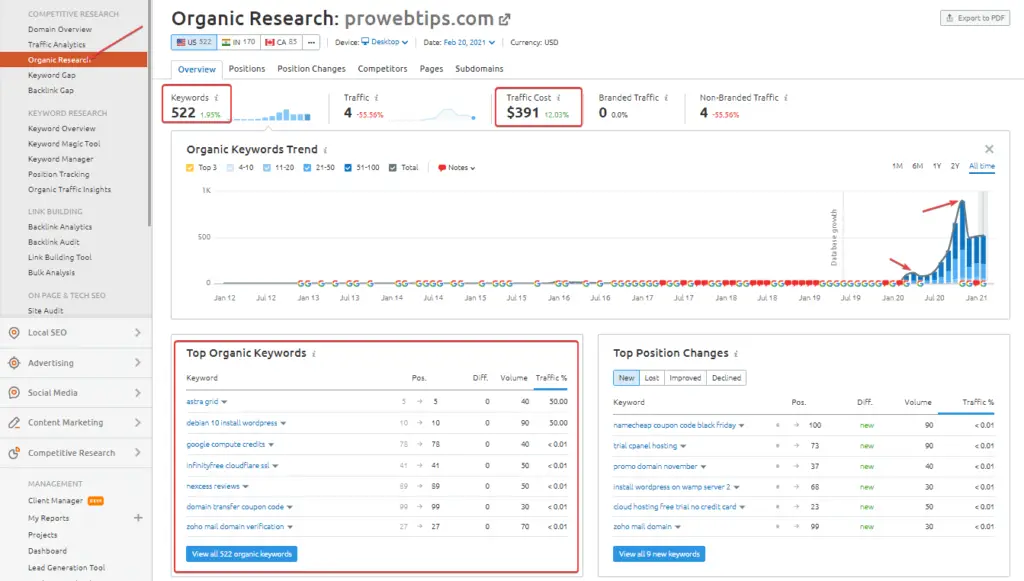Image resolution: width=1024 pixels, height=581 pixels.
Task: Click the Local SEO pin icon
Action: click(14, 333)
